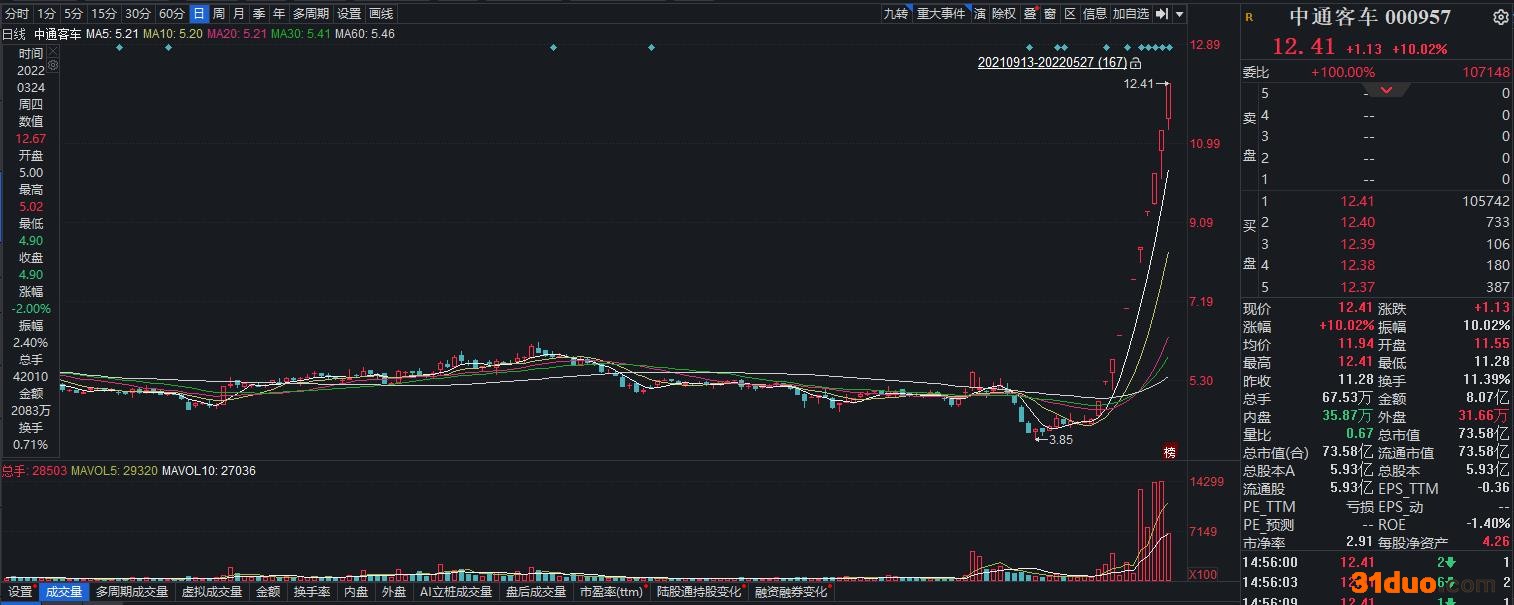1514x605 pixels.
Task: Select the 换手率 indicator tab
Action: [x=312, y=592]
